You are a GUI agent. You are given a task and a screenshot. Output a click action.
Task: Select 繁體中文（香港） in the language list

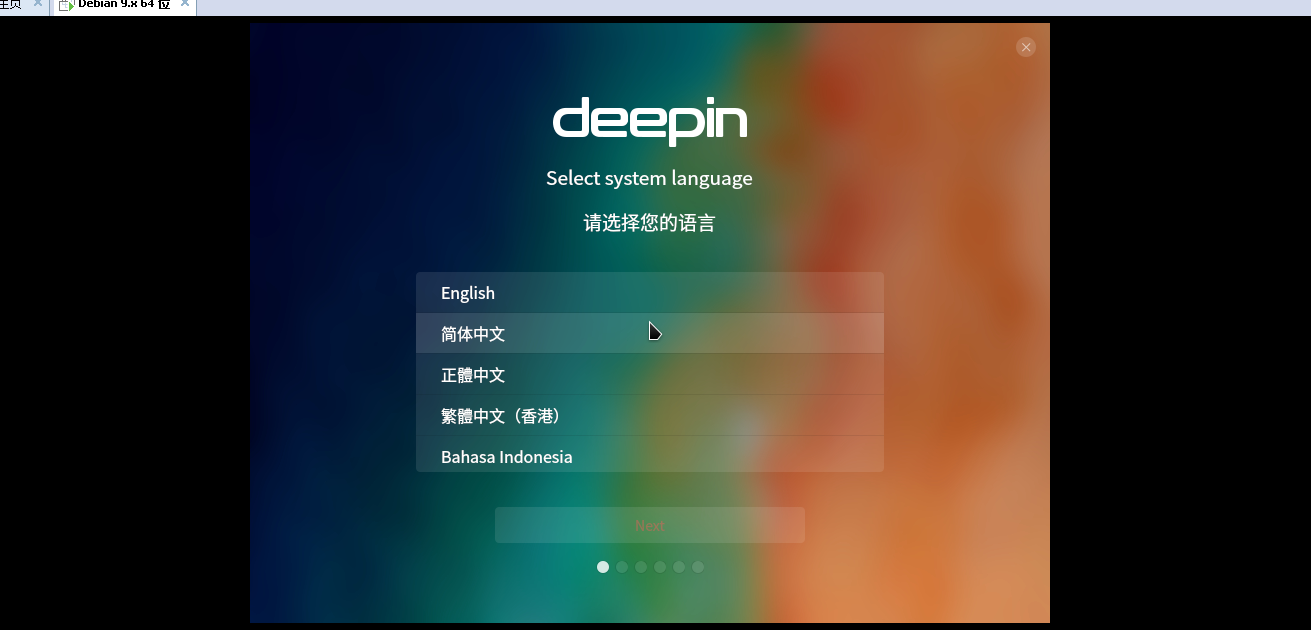pyautogui.click(x=649, y=416)
